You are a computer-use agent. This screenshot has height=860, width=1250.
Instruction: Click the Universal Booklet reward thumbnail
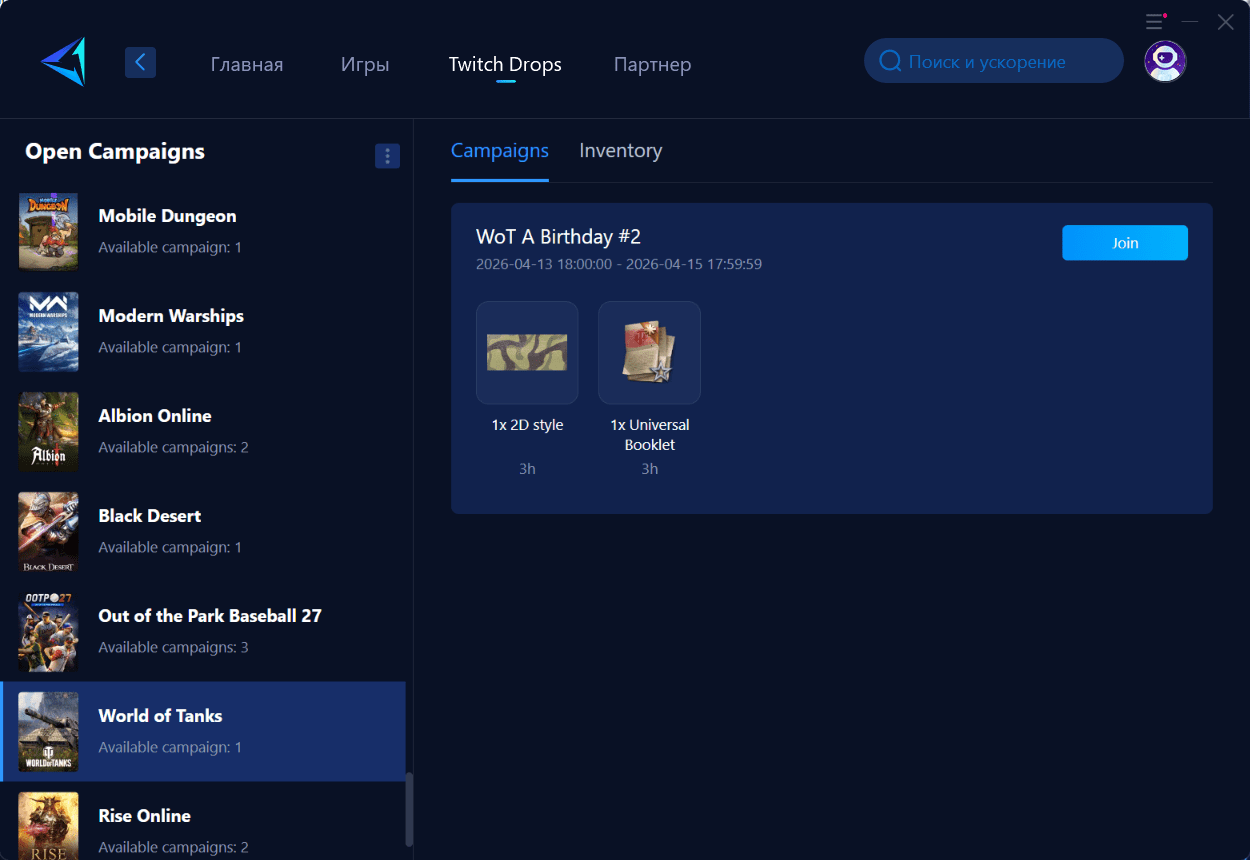coord(649,352)
